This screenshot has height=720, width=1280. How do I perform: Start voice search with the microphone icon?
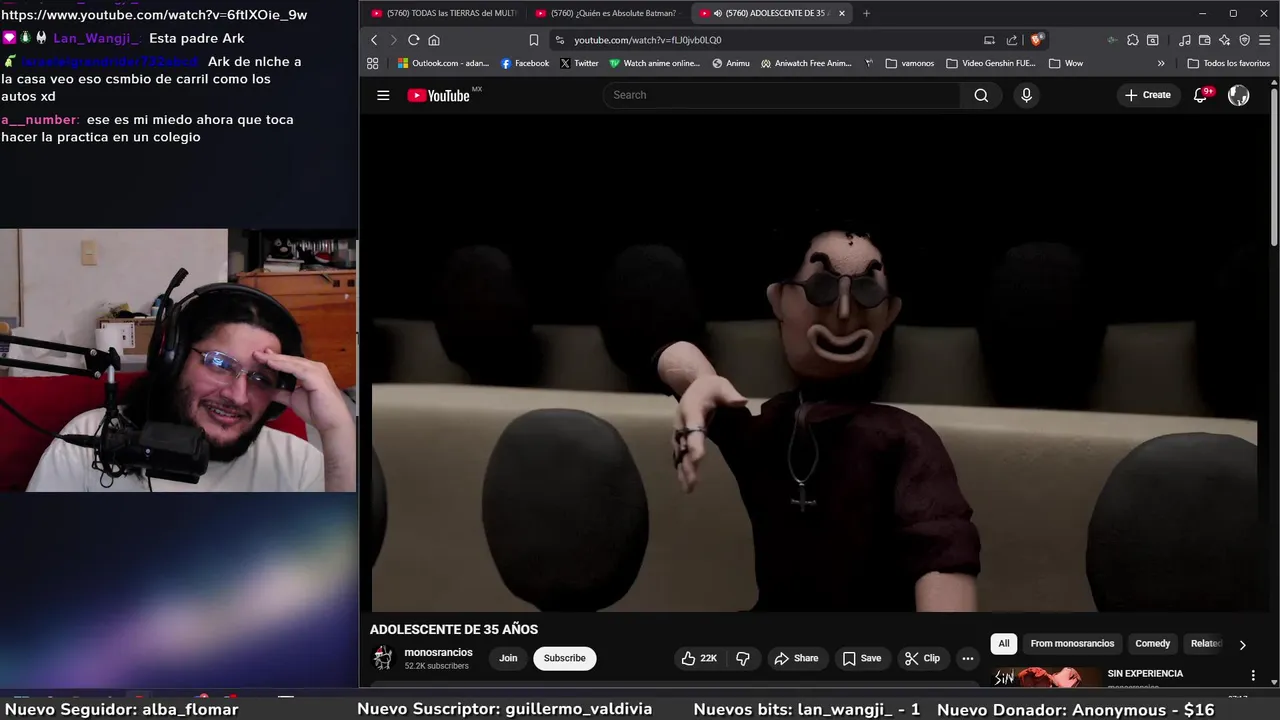1026,95
